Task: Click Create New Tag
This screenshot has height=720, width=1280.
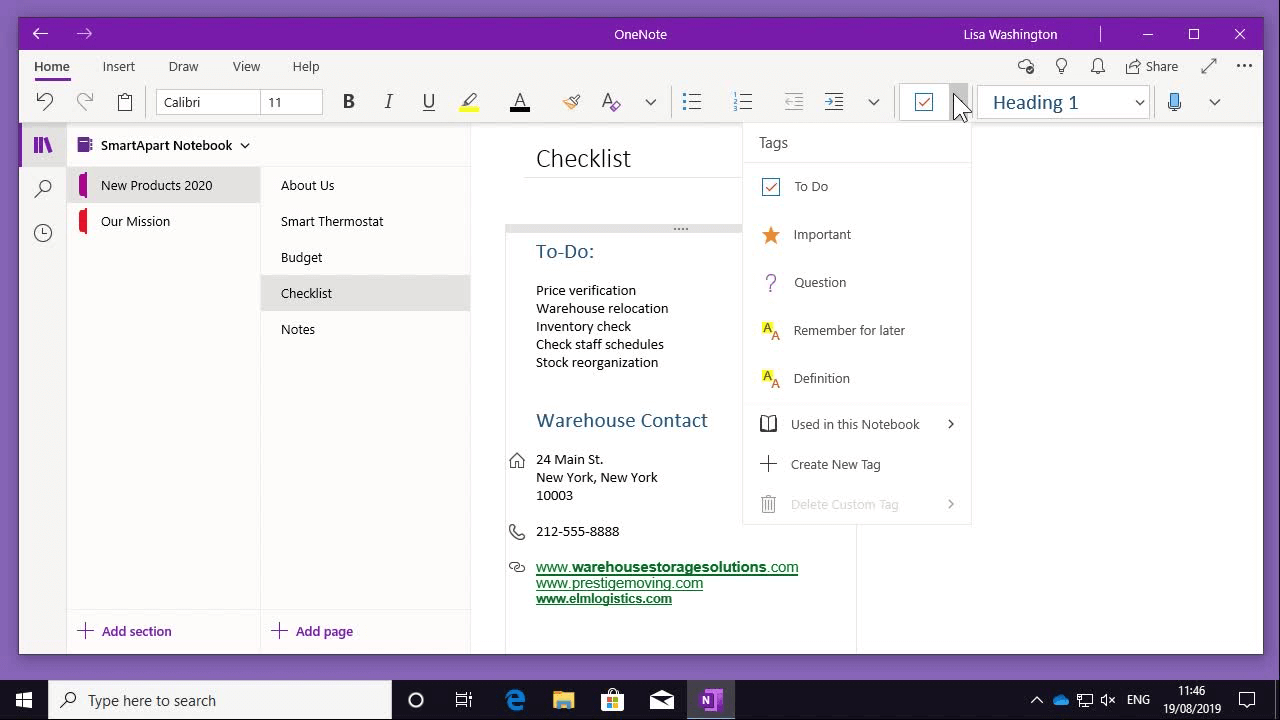Action: click(x=835, y=464)
